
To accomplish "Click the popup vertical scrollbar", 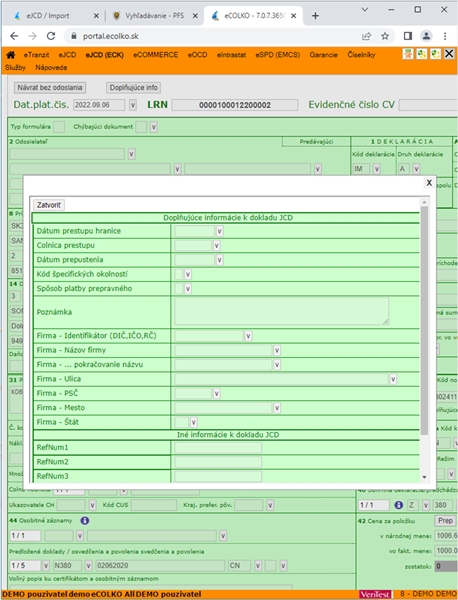I will 424,320.
